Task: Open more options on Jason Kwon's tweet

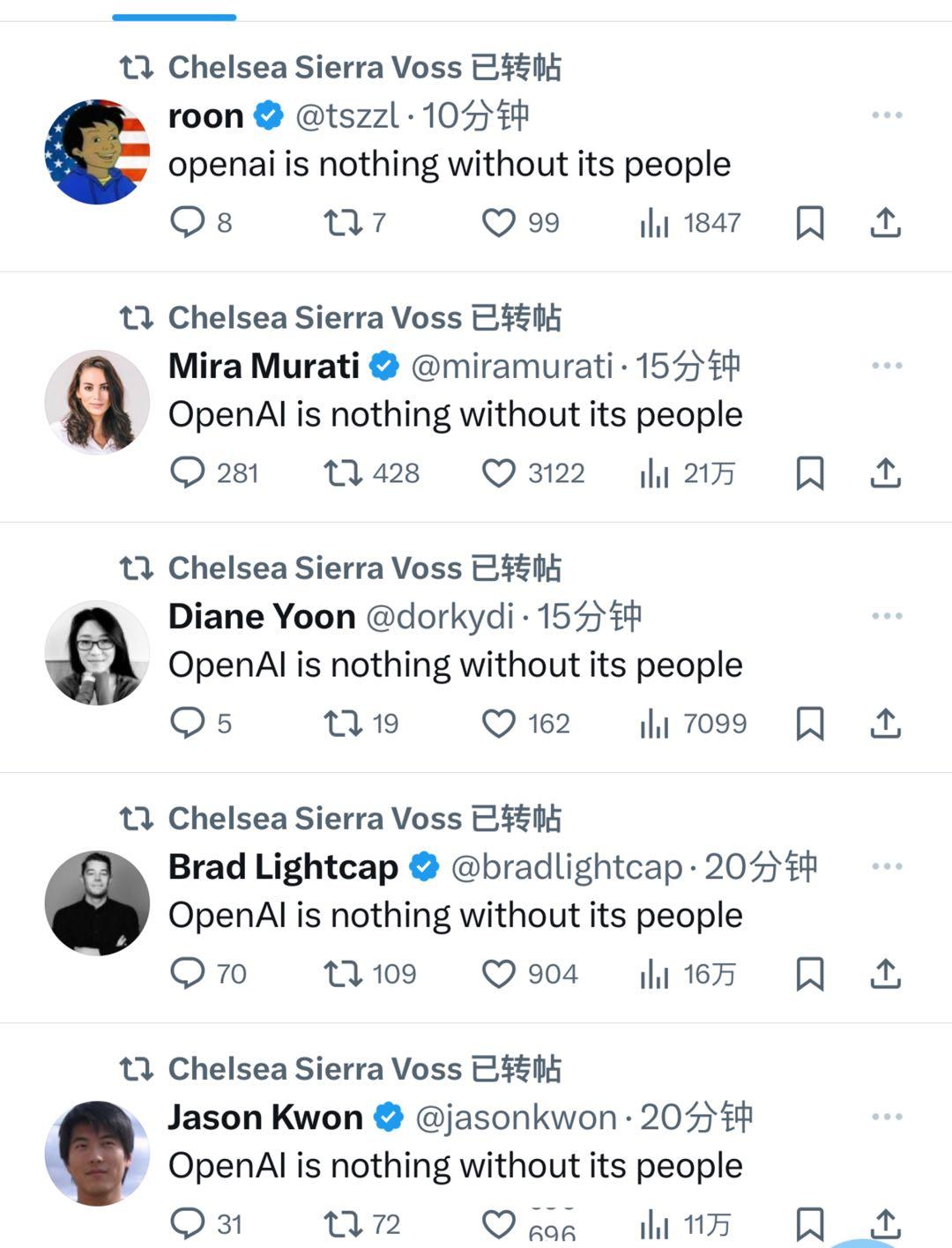Action: click(887, 1117)
